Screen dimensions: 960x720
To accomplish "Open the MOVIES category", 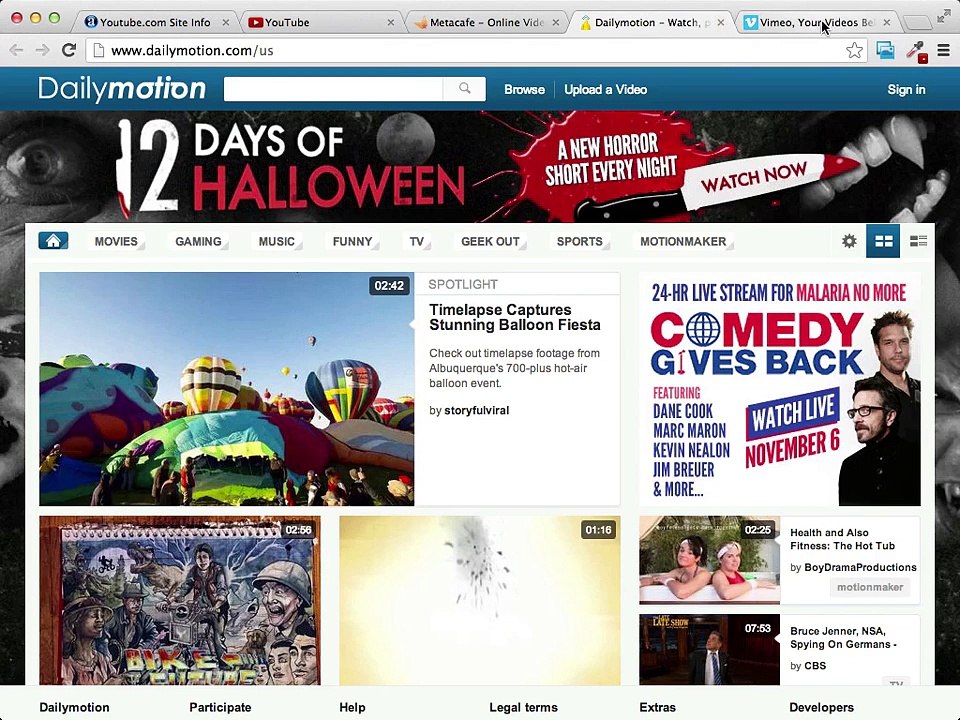I will coord(116,241).
